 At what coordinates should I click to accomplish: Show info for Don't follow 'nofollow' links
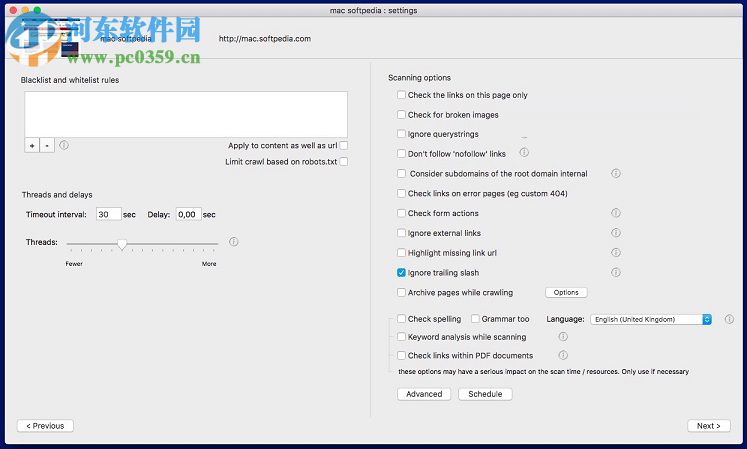(524, 153)
